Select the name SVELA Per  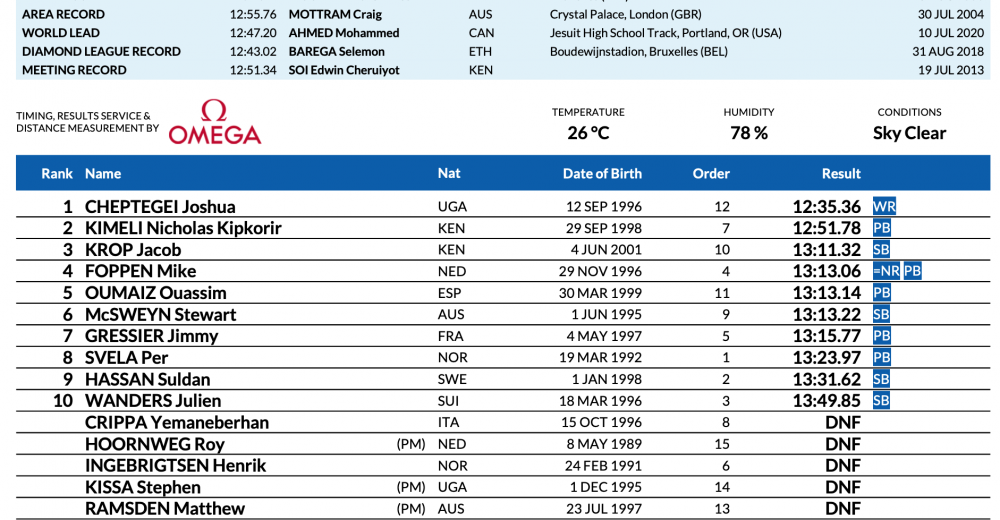tap(126, 357)
